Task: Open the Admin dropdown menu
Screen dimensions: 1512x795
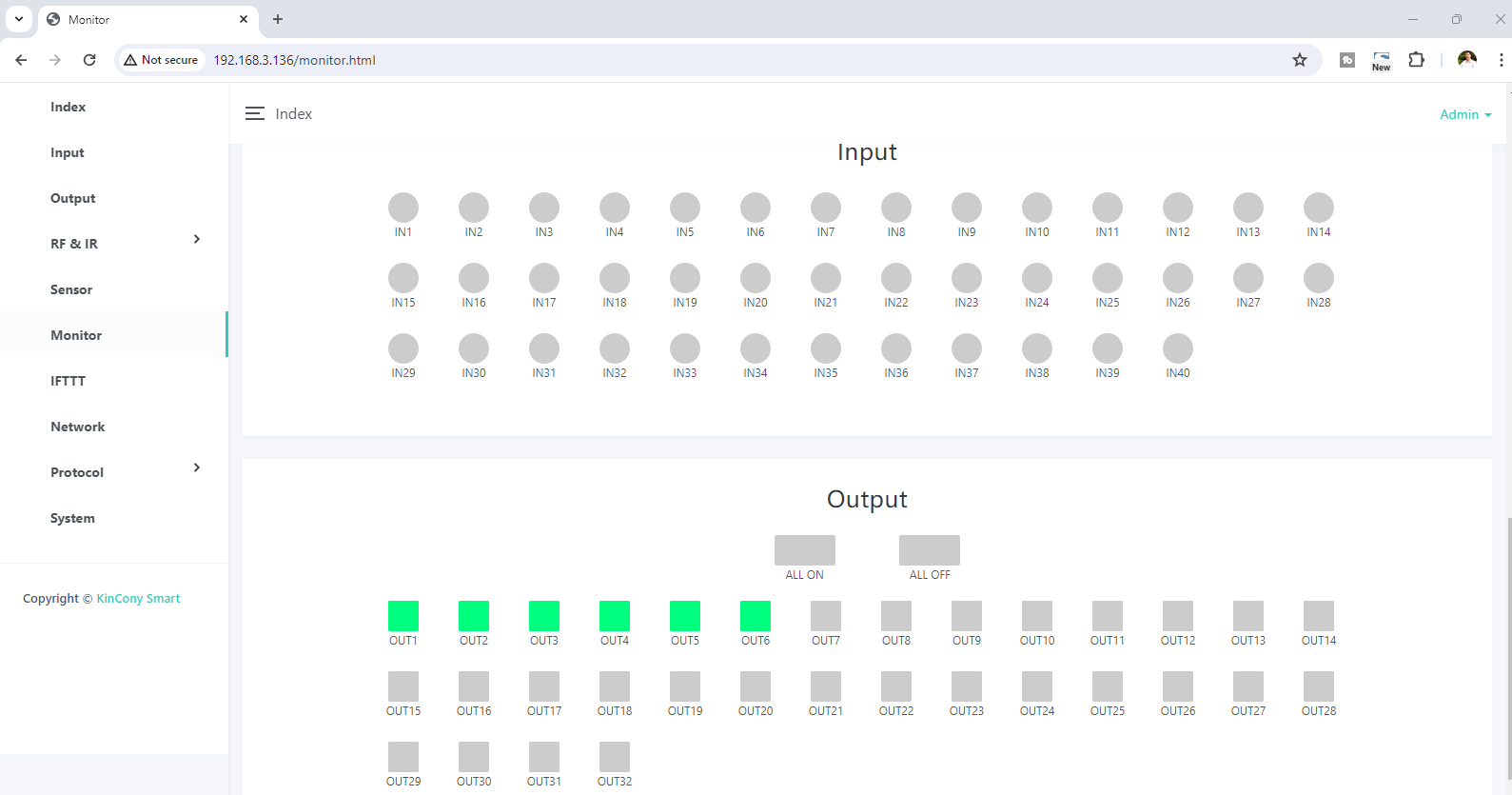Action: click(1464, 114)
